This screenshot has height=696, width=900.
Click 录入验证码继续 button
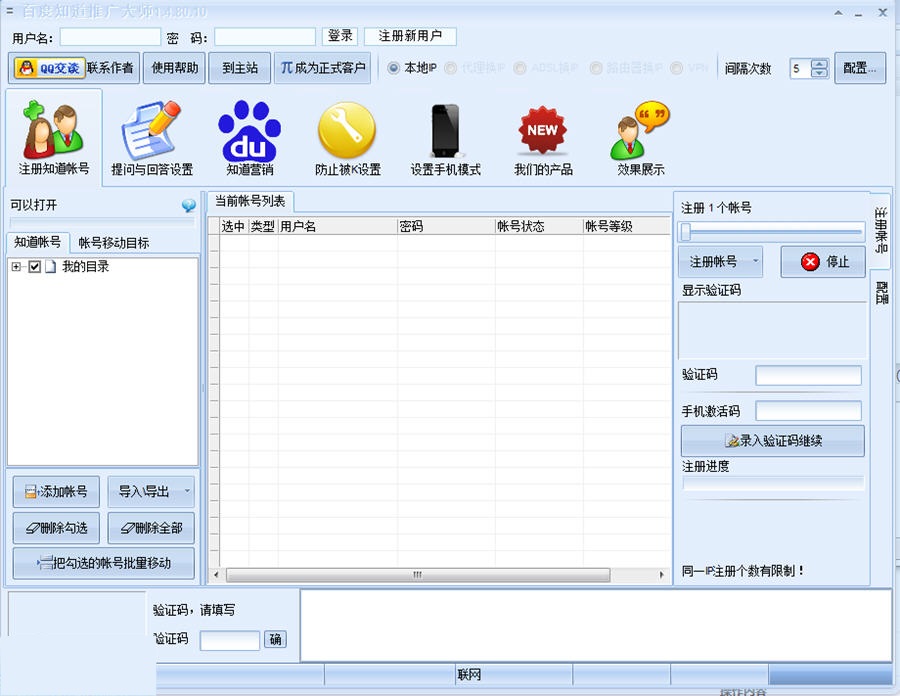click(x=772, y=440)
